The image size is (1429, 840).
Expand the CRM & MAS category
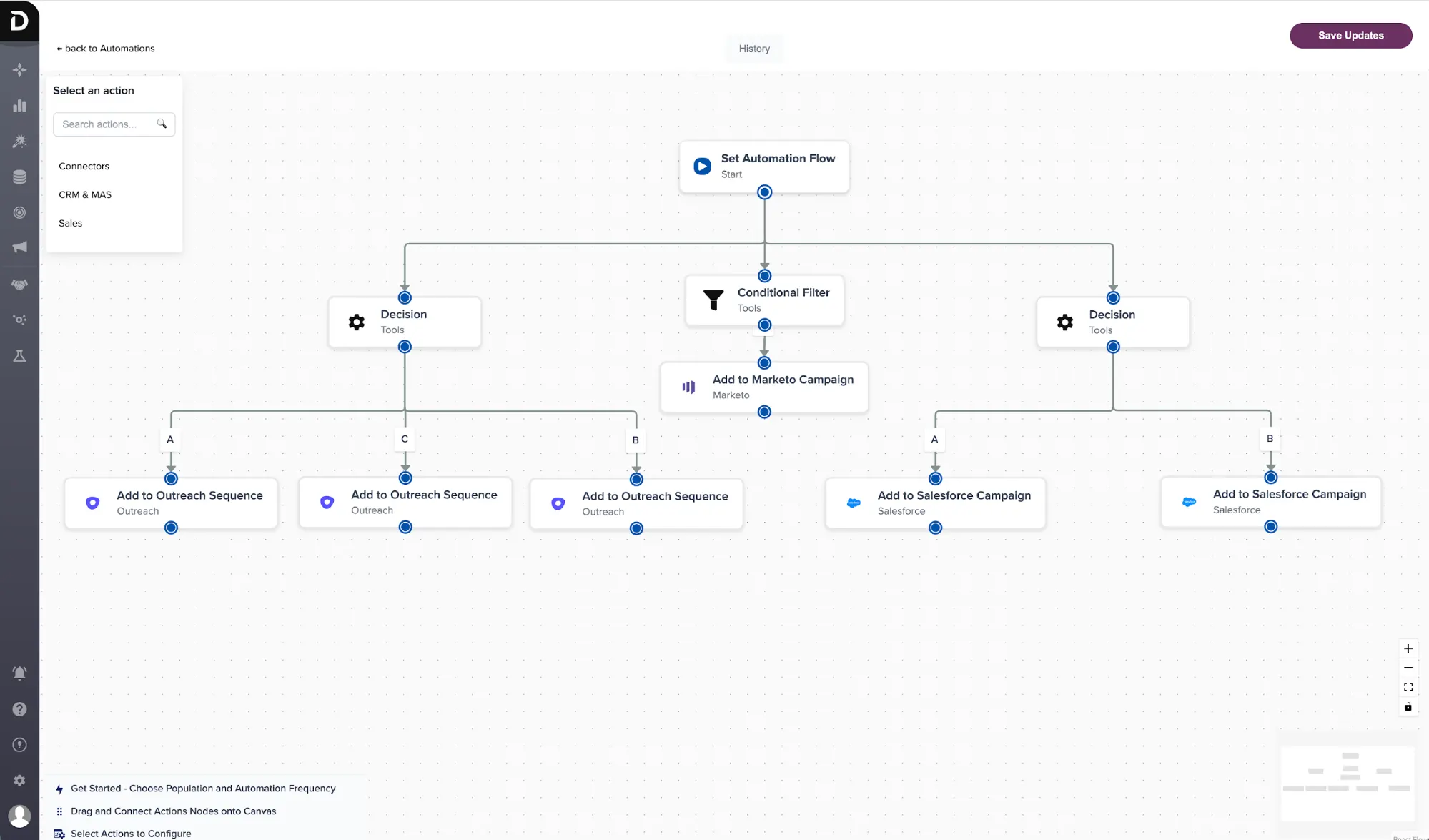[85, 194]
